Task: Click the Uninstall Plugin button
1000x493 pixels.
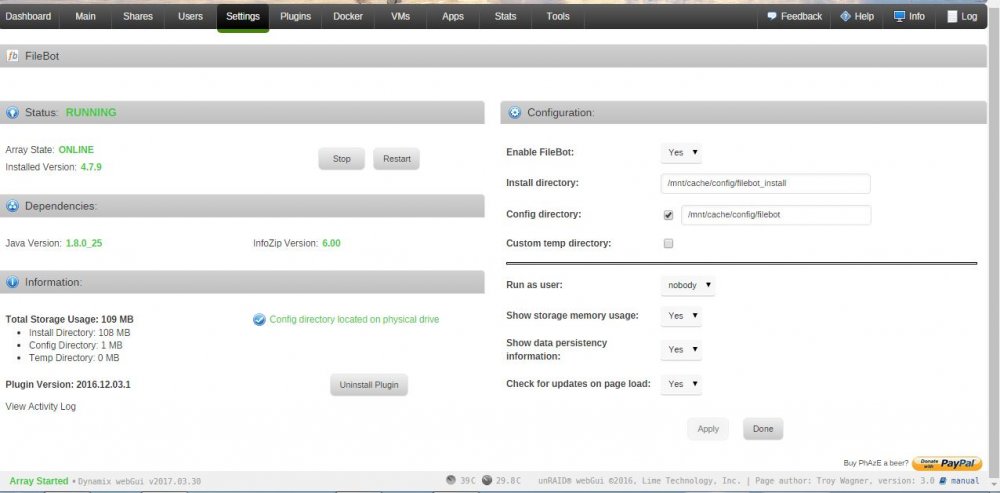Action: (x=369, y=385)
